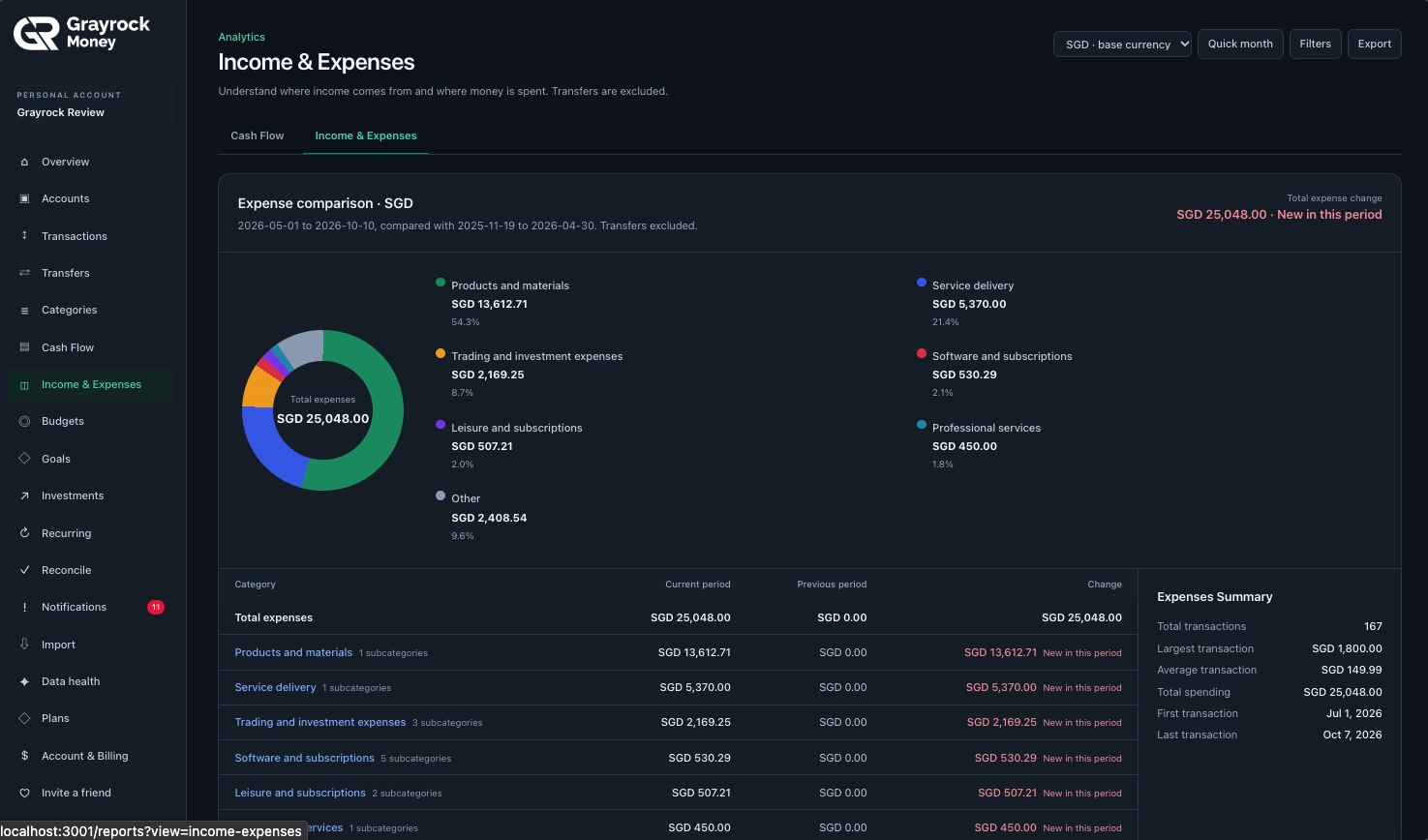Click Largest transaction value SGD 1,800.00
Viewport: 1428px width, 840px height.
coord(1347,648)
